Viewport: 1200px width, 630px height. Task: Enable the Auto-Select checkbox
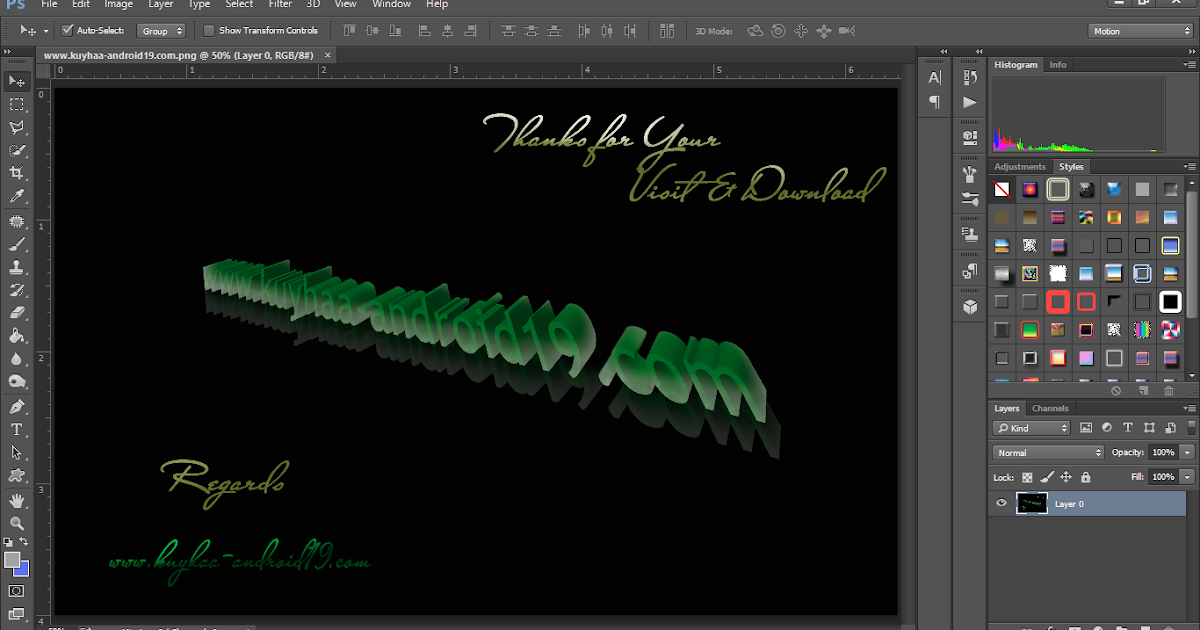(68, 31)
